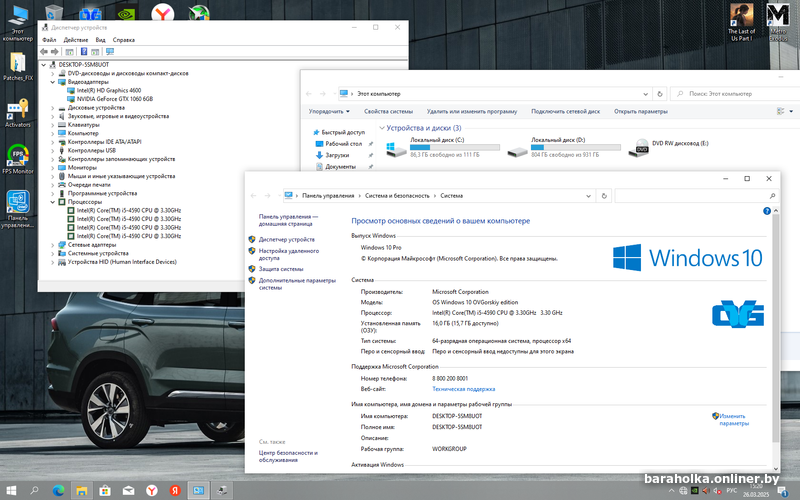Click Загрузки in Explorer quick access
The width and height of the screenshot is (800, 500).
[x=337, y=155]
